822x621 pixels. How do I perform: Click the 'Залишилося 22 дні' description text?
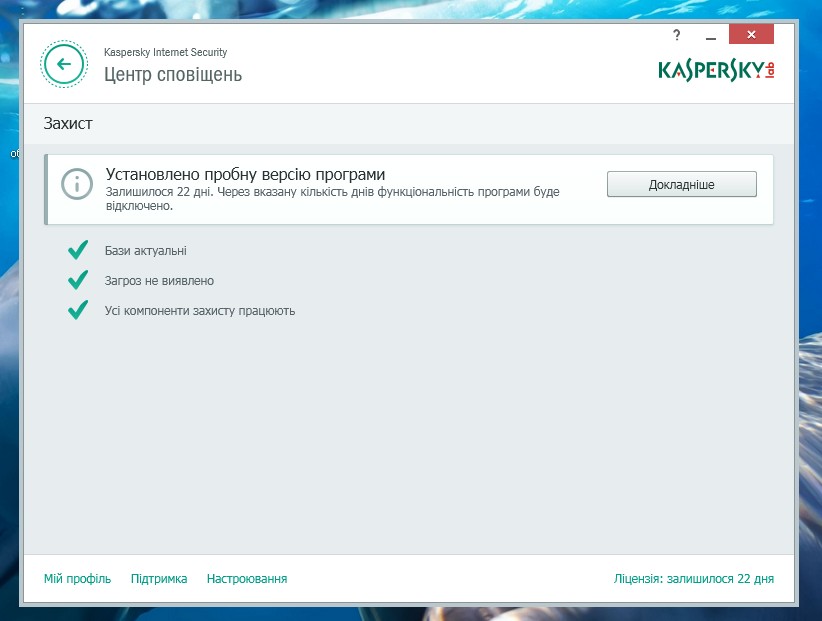pos(332,199)
